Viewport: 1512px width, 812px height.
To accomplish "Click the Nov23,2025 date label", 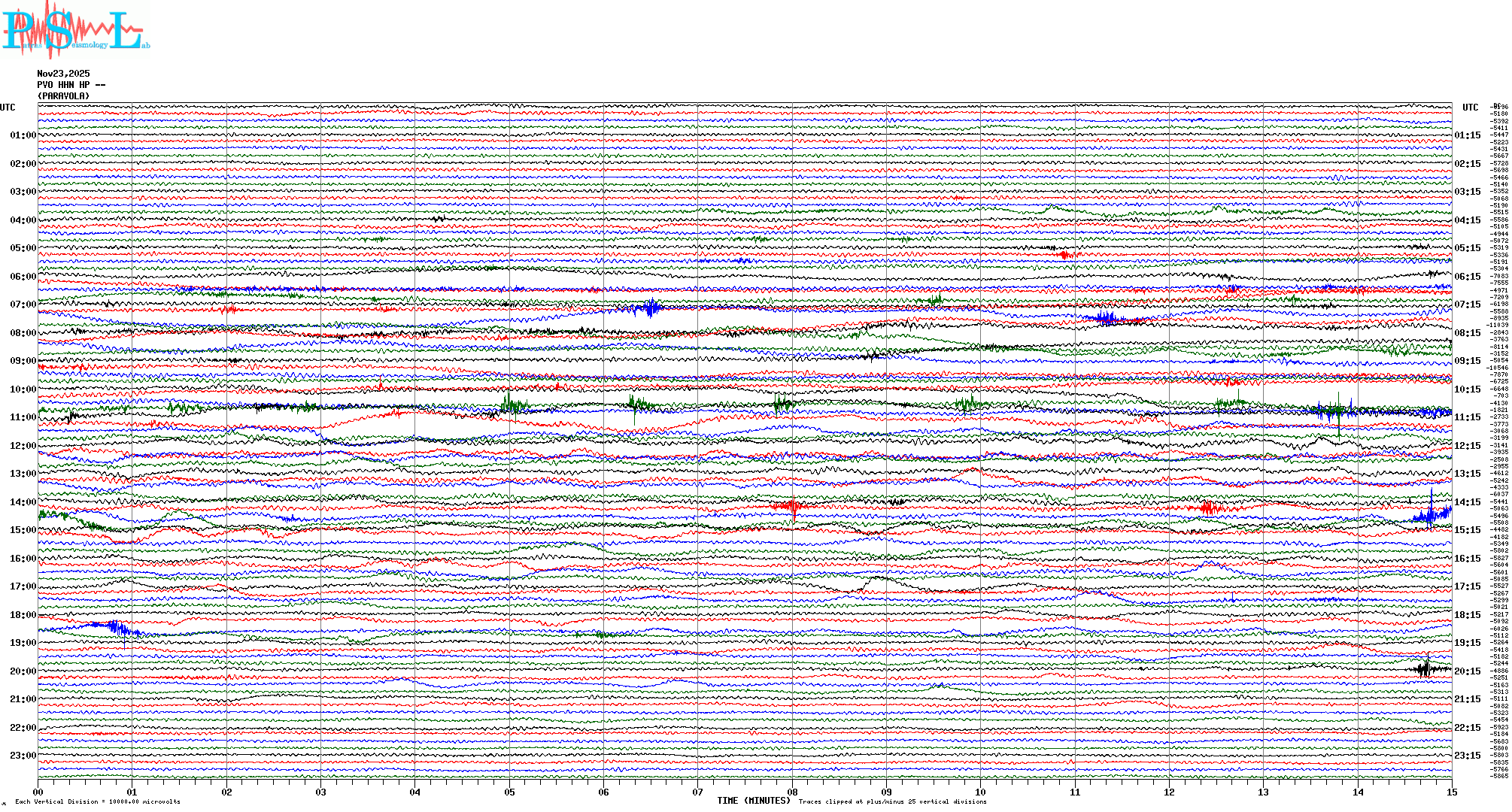I will click(63, 74).
